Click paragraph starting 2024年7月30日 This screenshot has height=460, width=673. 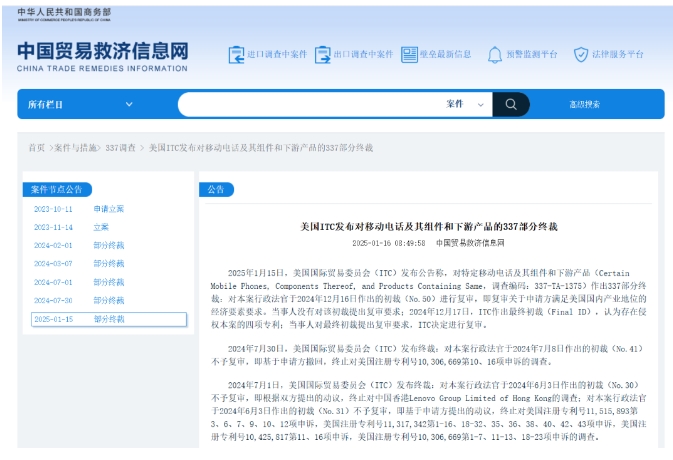point(428,355)
